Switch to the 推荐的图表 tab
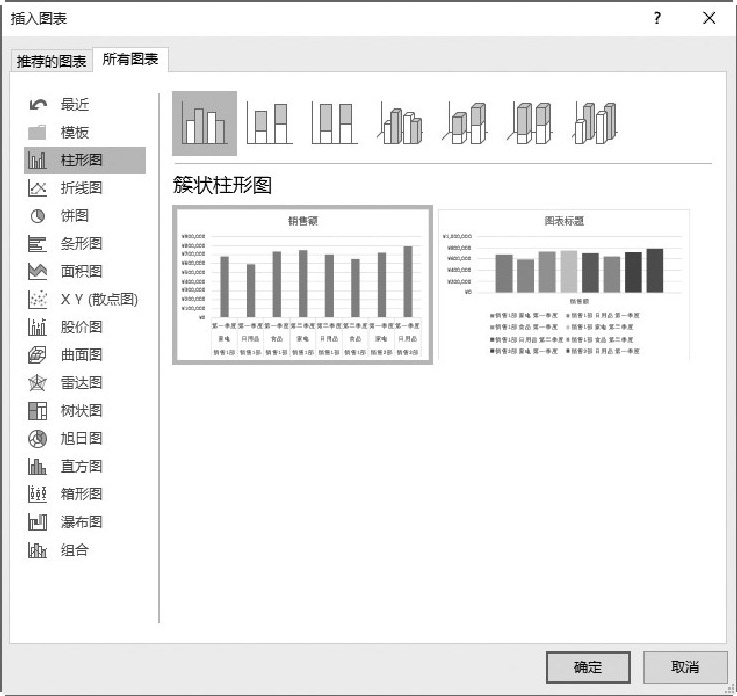The image size is (737, 696). tap(51, 61)
